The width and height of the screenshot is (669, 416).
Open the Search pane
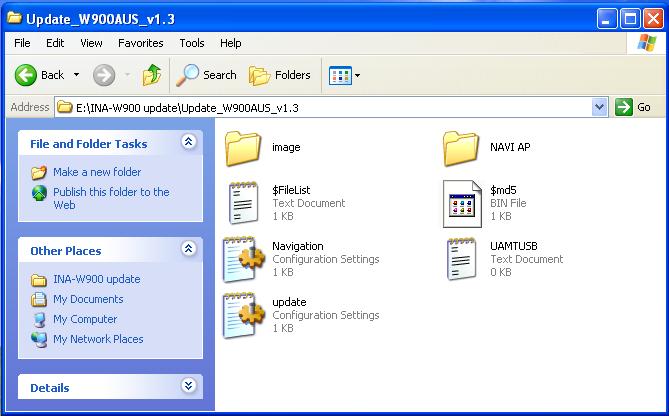206,75
